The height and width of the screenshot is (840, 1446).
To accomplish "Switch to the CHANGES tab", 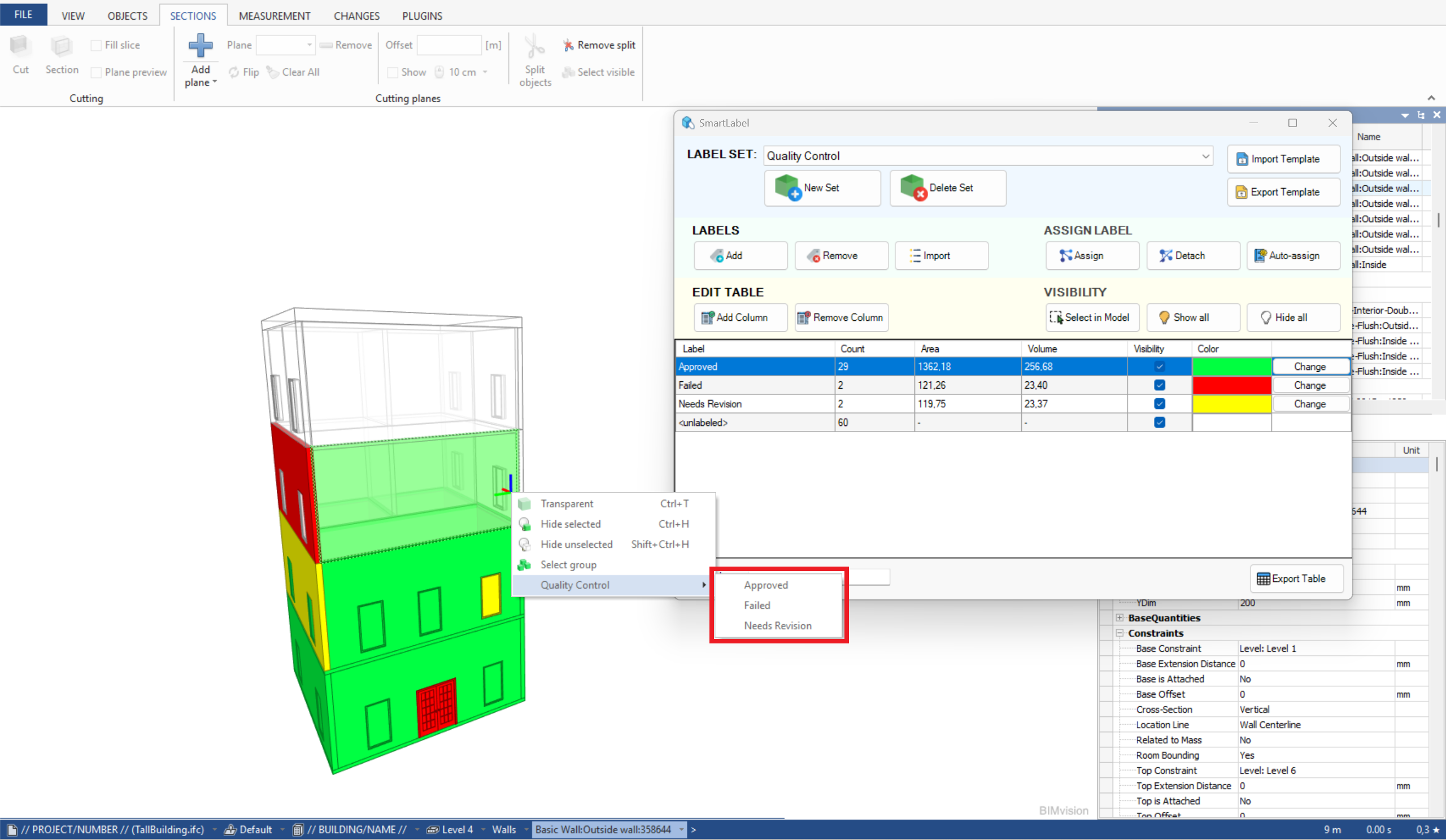I will pos(356,15).
